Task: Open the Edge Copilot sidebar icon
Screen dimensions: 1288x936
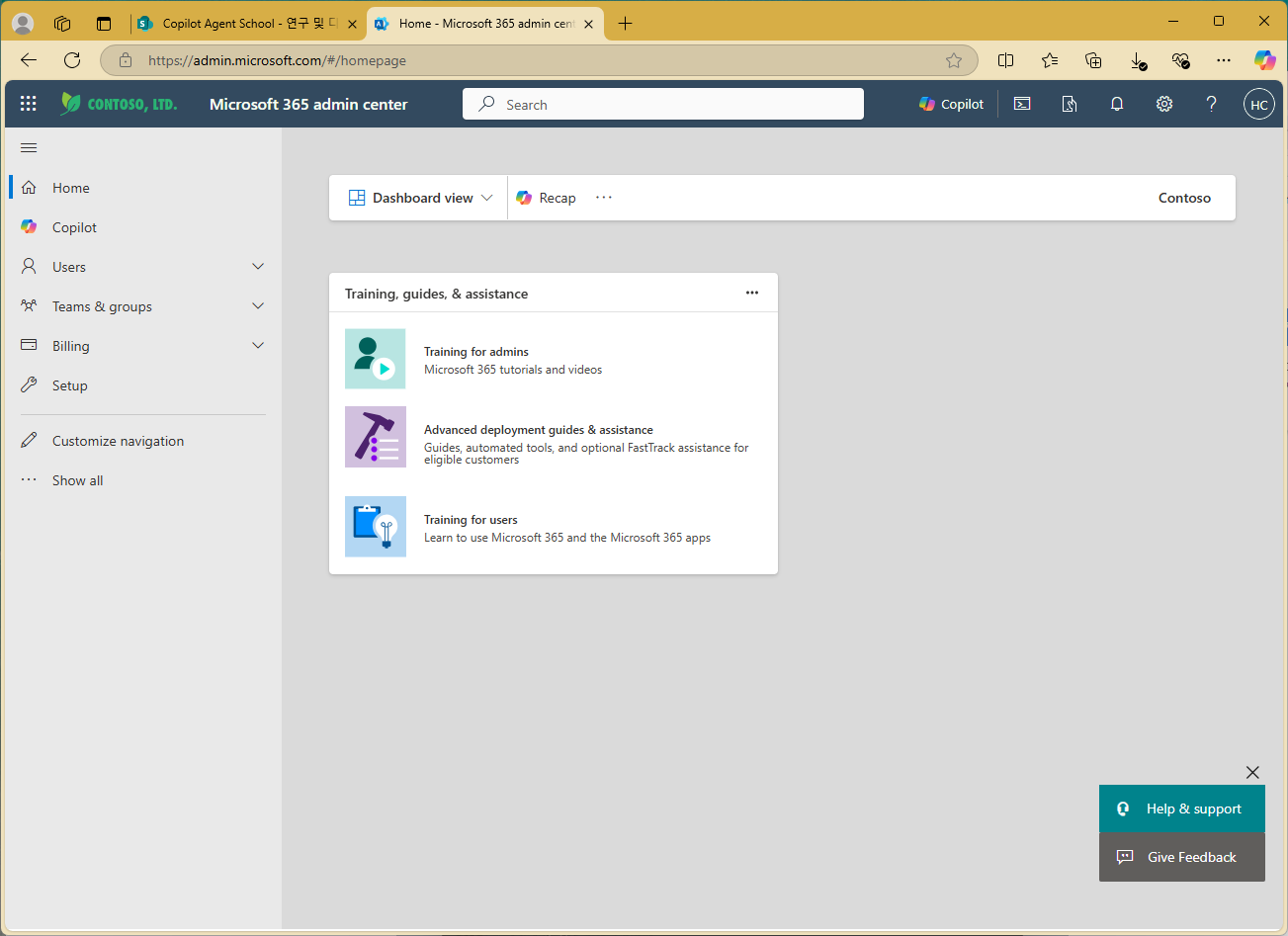Action: click(x=1265, y=60)
